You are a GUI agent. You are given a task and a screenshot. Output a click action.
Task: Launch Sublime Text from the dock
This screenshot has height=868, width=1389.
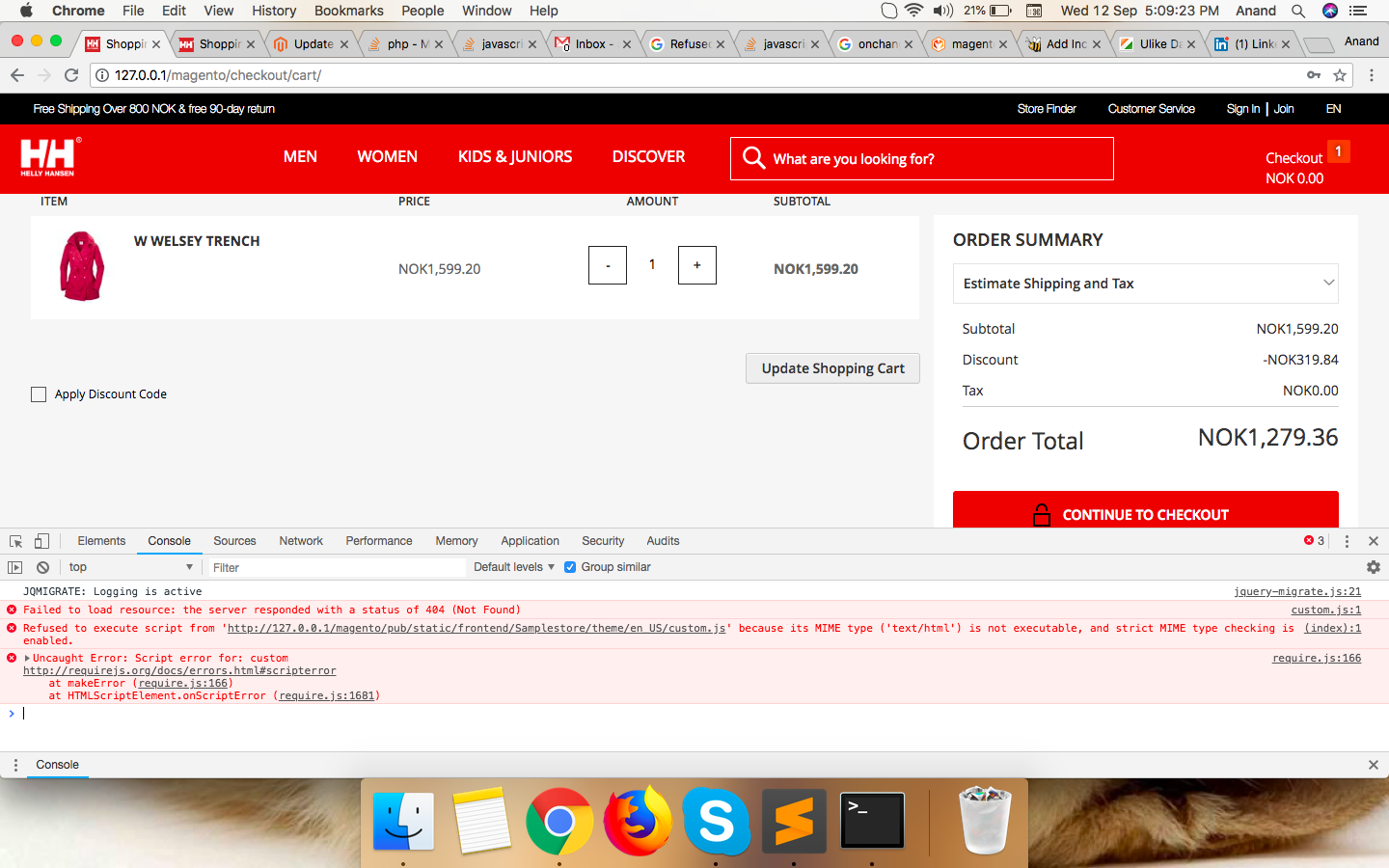pyautogui.click(x=793, y=821)
